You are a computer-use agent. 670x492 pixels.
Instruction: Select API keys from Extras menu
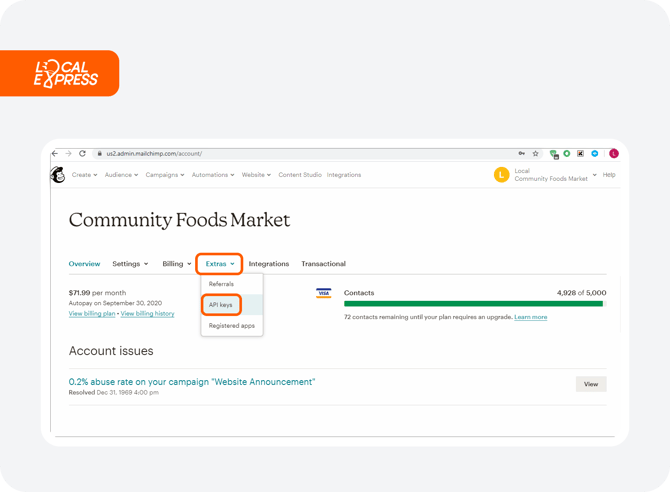220,304
